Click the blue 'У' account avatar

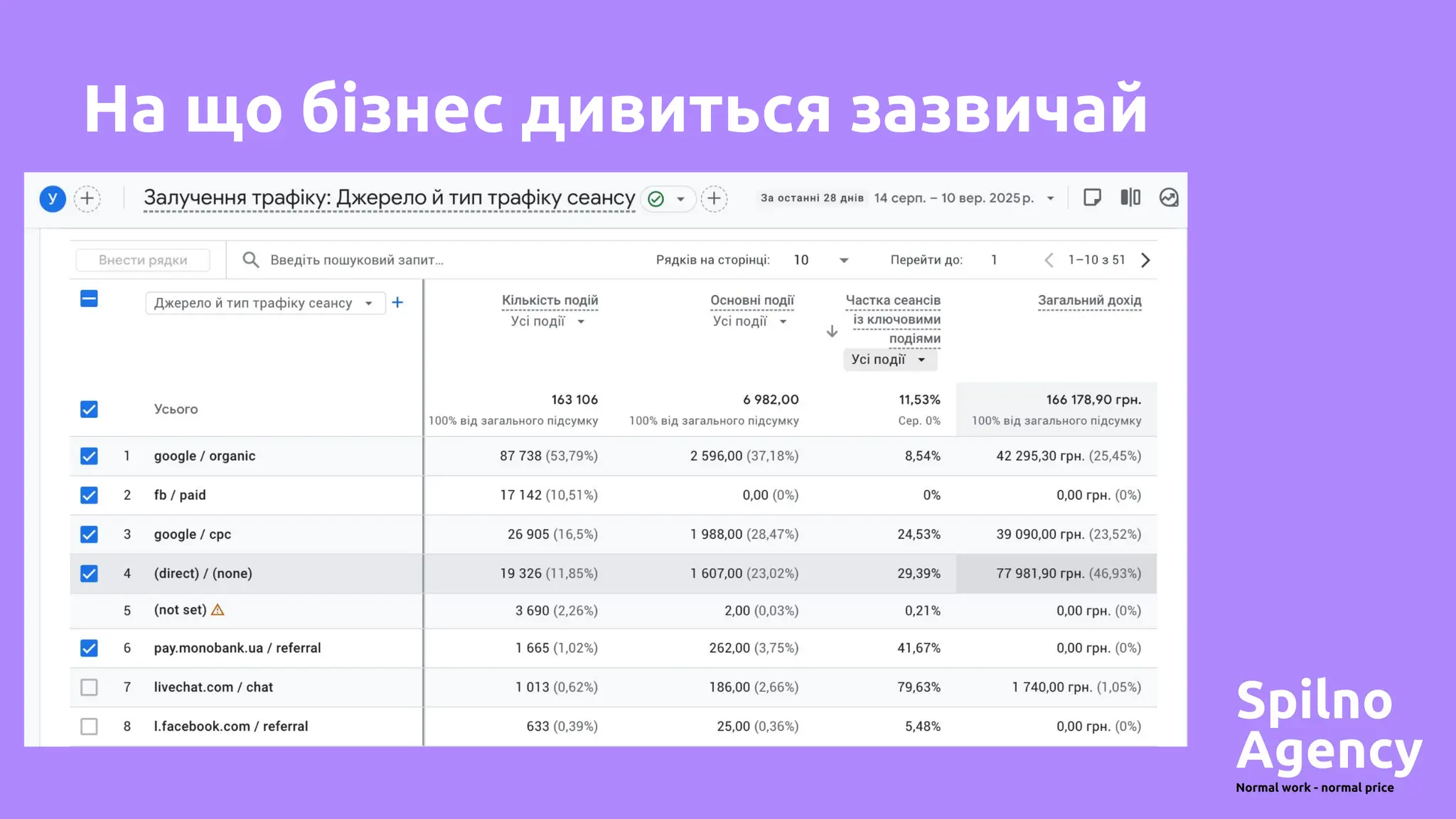point(53,198)
